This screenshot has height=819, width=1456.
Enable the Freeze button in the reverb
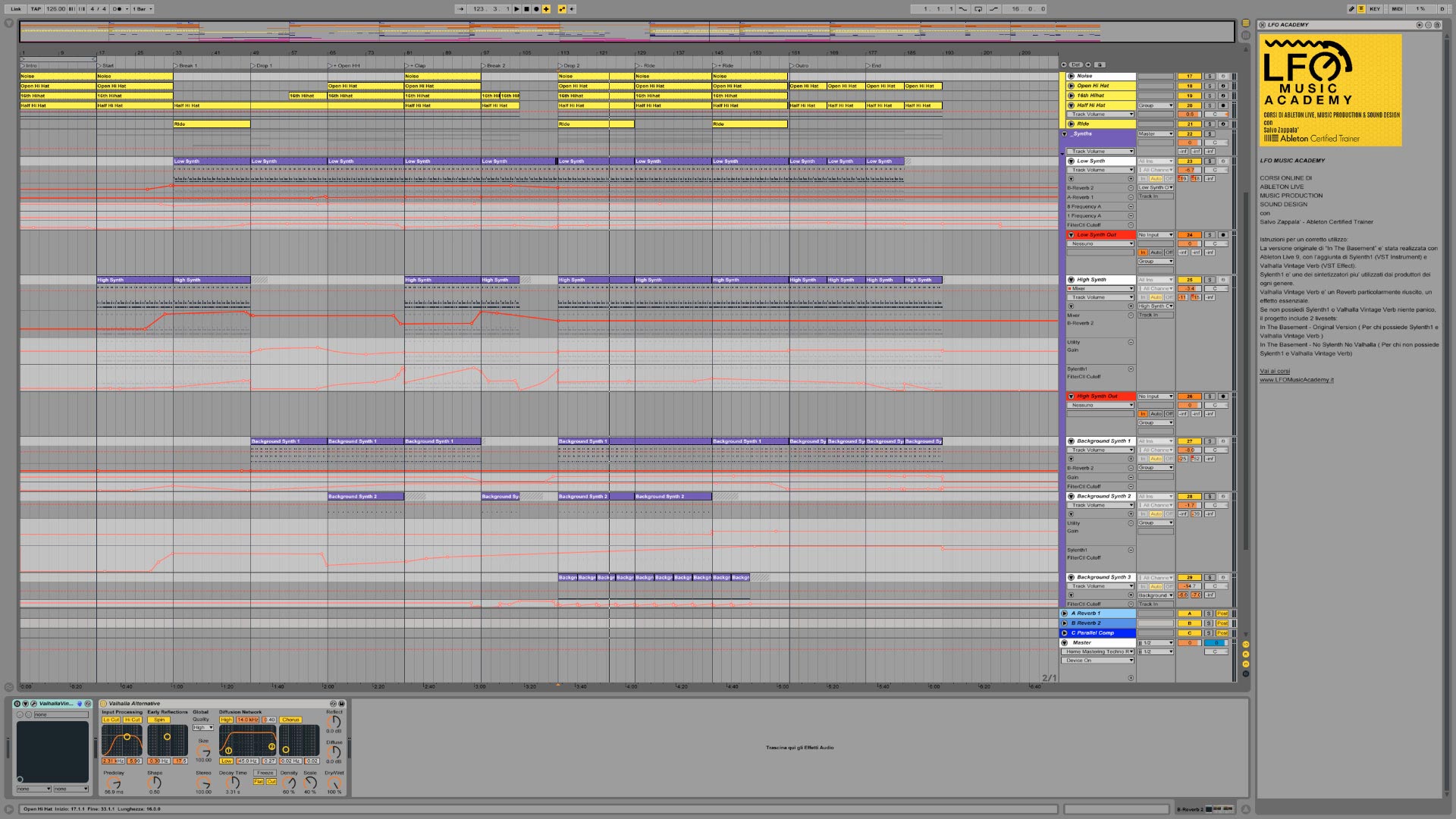coord(265,773)
